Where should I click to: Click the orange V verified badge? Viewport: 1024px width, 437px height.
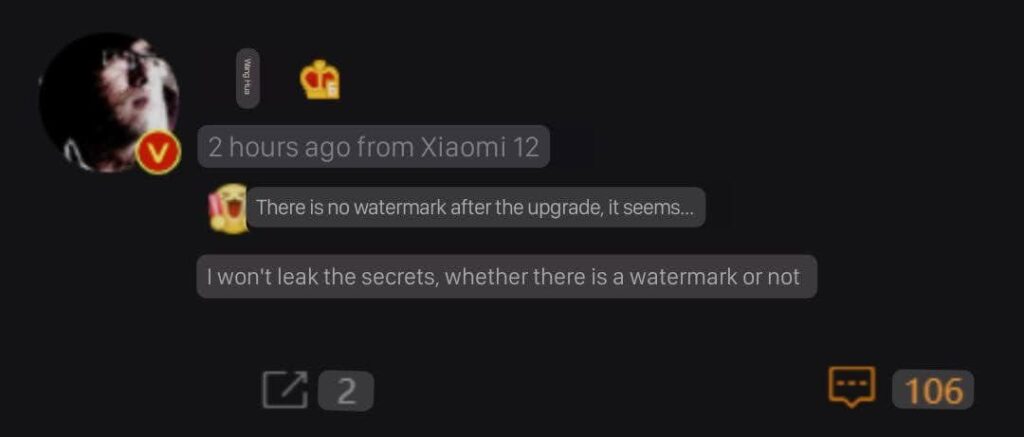159,152
